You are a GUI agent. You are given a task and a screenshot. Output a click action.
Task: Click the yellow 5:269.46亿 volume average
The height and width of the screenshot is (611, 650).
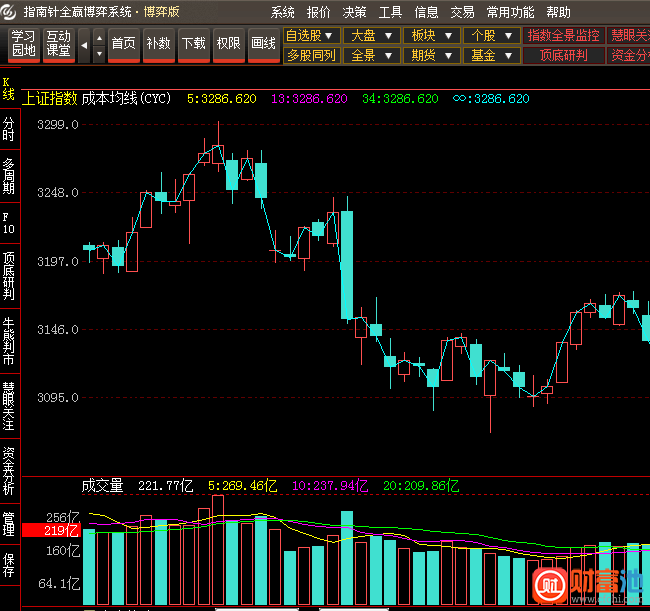[x=243, y=485]
